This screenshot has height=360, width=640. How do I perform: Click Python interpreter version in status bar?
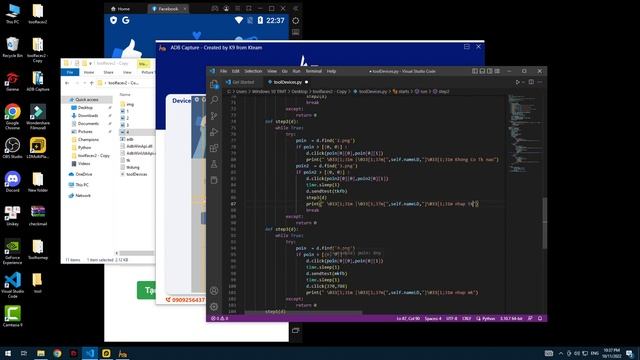511,318
